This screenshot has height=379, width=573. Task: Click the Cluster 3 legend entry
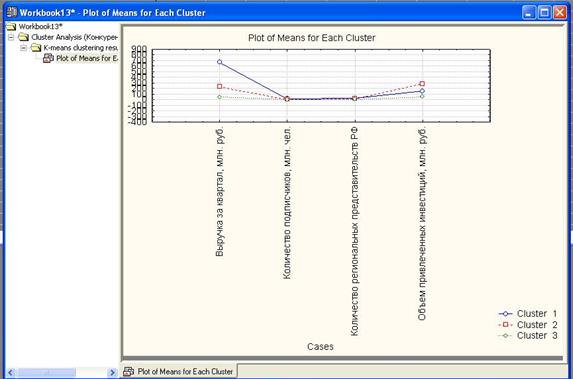(x=528, y=335)
